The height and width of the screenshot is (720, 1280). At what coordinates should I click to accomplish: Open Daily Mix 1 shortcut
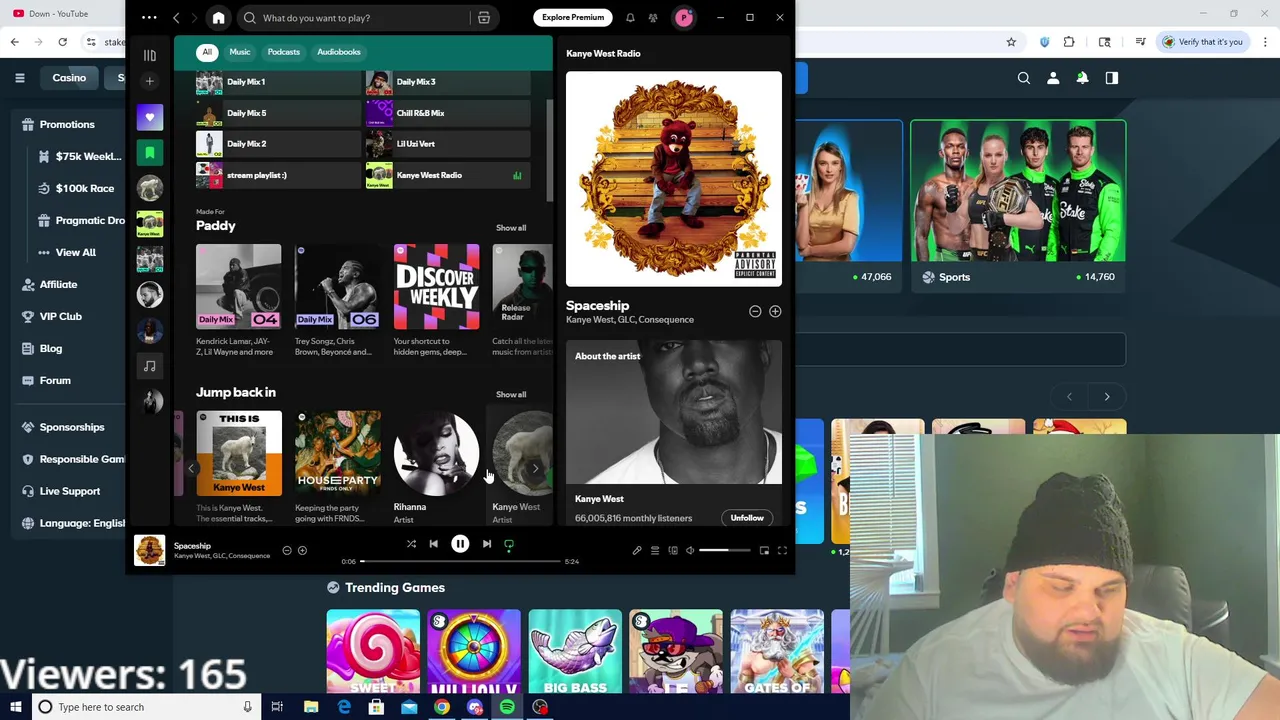277,82
